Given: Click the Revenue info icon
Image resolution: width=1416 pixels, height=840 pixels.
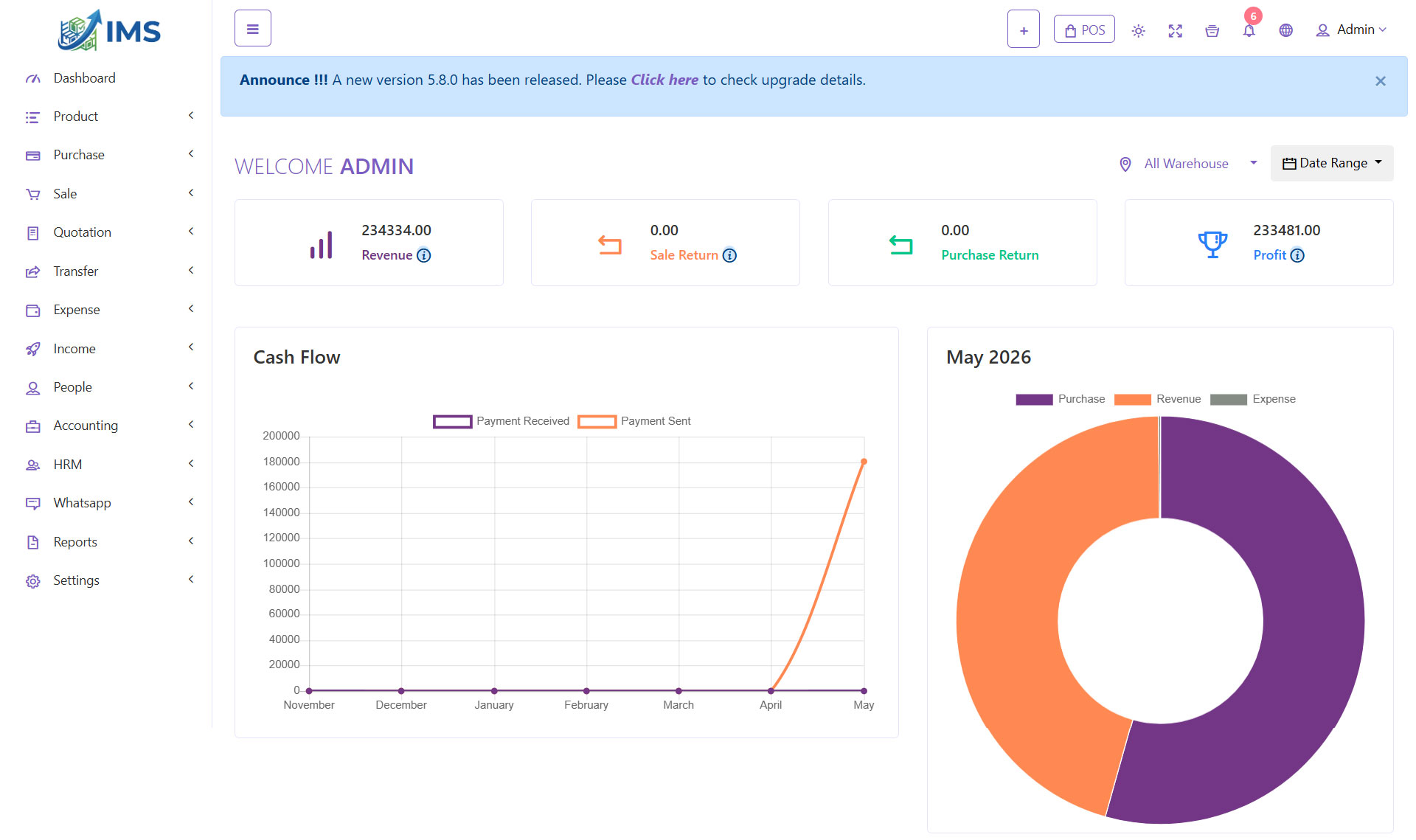Looking at the screenshot, I should click(424, 255).
